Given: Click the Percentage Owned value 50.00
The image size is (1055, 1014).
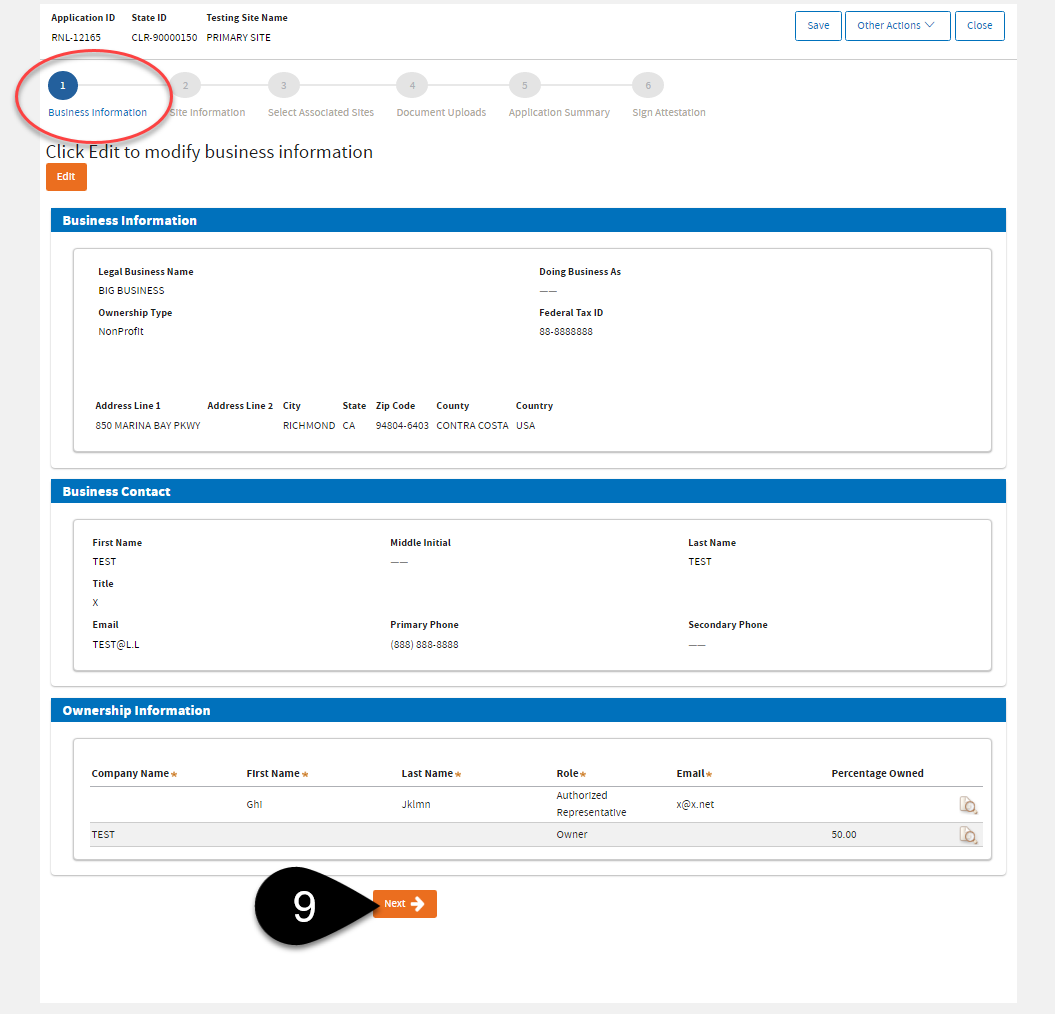Looking at the screenshot, I should (x=844, y=834).
